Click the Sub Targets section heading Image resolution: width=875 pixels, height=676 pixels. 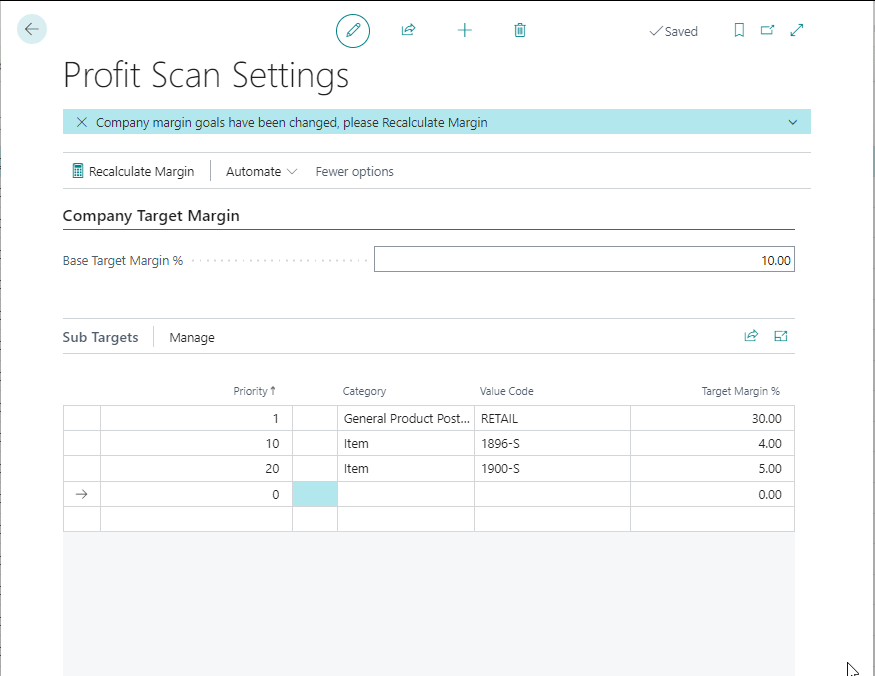(x=100, y=338)
